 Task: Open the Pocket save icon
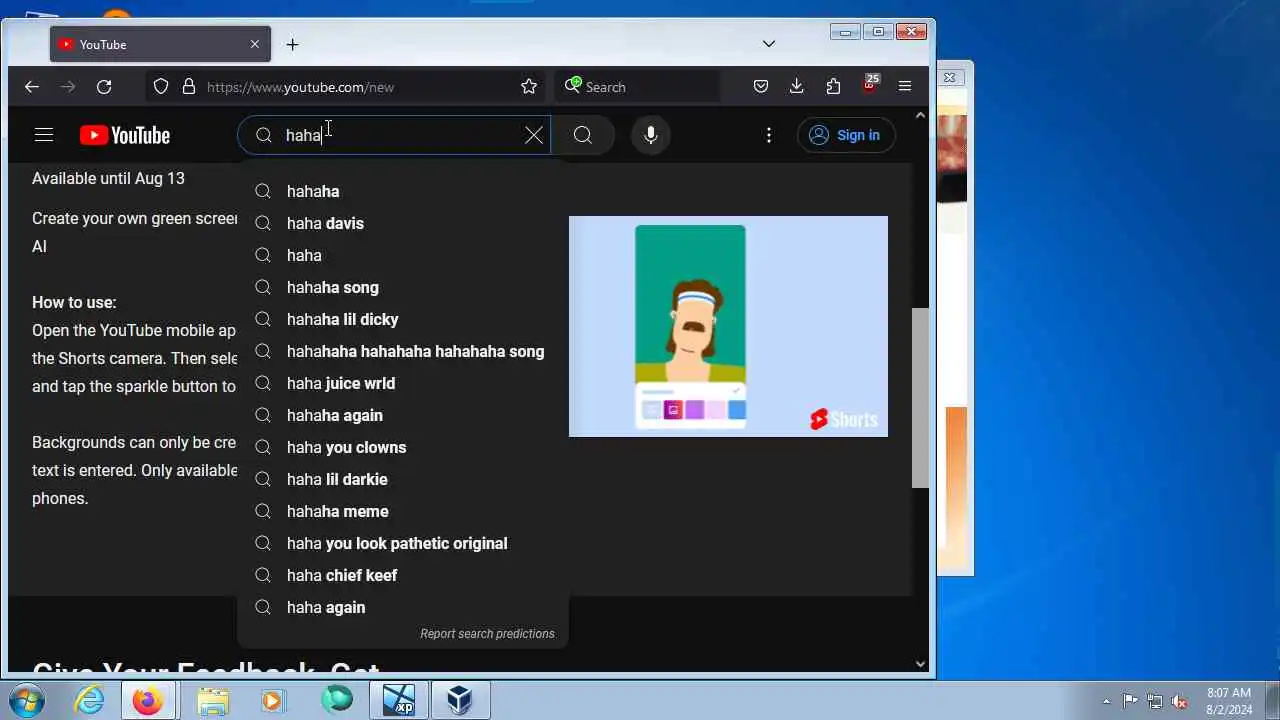tap(761, 87)
